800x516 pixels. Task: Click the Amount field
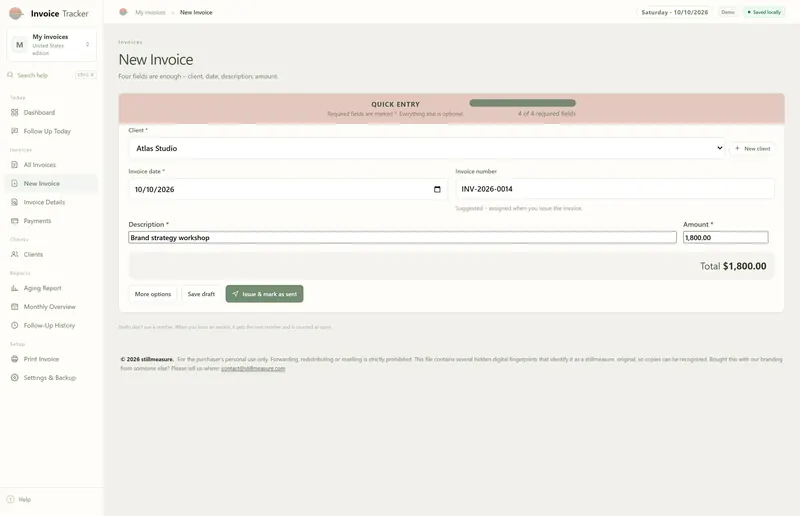[726, 237]
